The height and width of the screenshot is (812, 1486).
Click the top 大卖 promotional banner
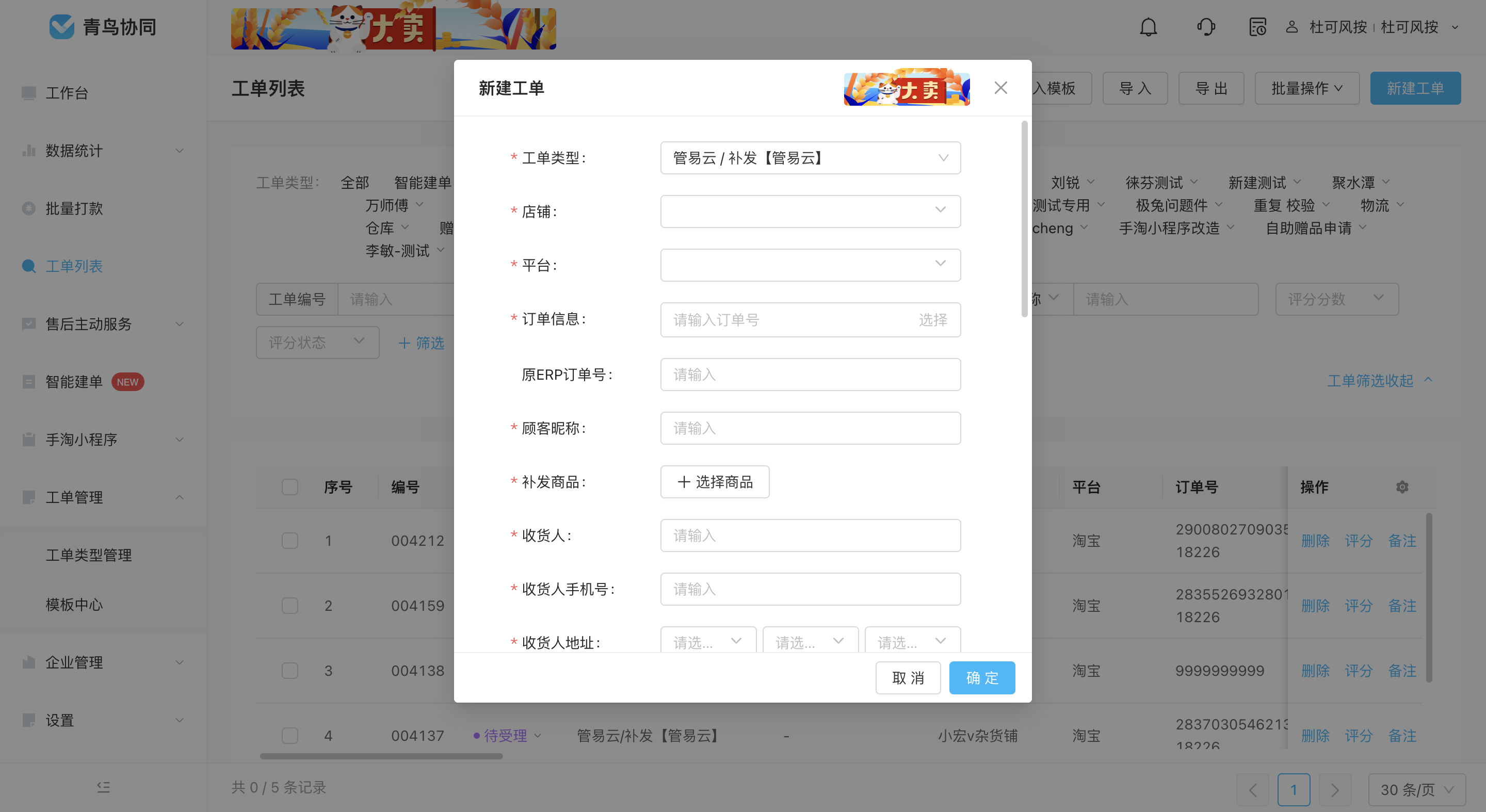[393, 28]
